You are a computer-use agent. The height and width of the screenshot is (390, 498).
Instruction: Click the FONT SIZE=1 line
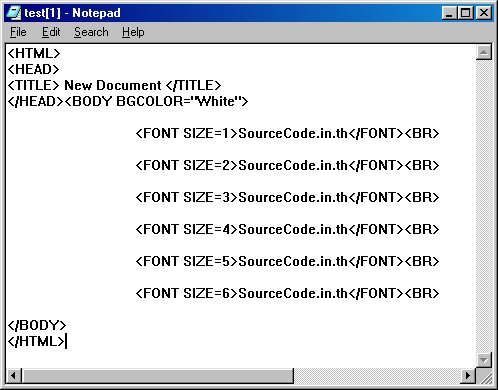point(287,133)
